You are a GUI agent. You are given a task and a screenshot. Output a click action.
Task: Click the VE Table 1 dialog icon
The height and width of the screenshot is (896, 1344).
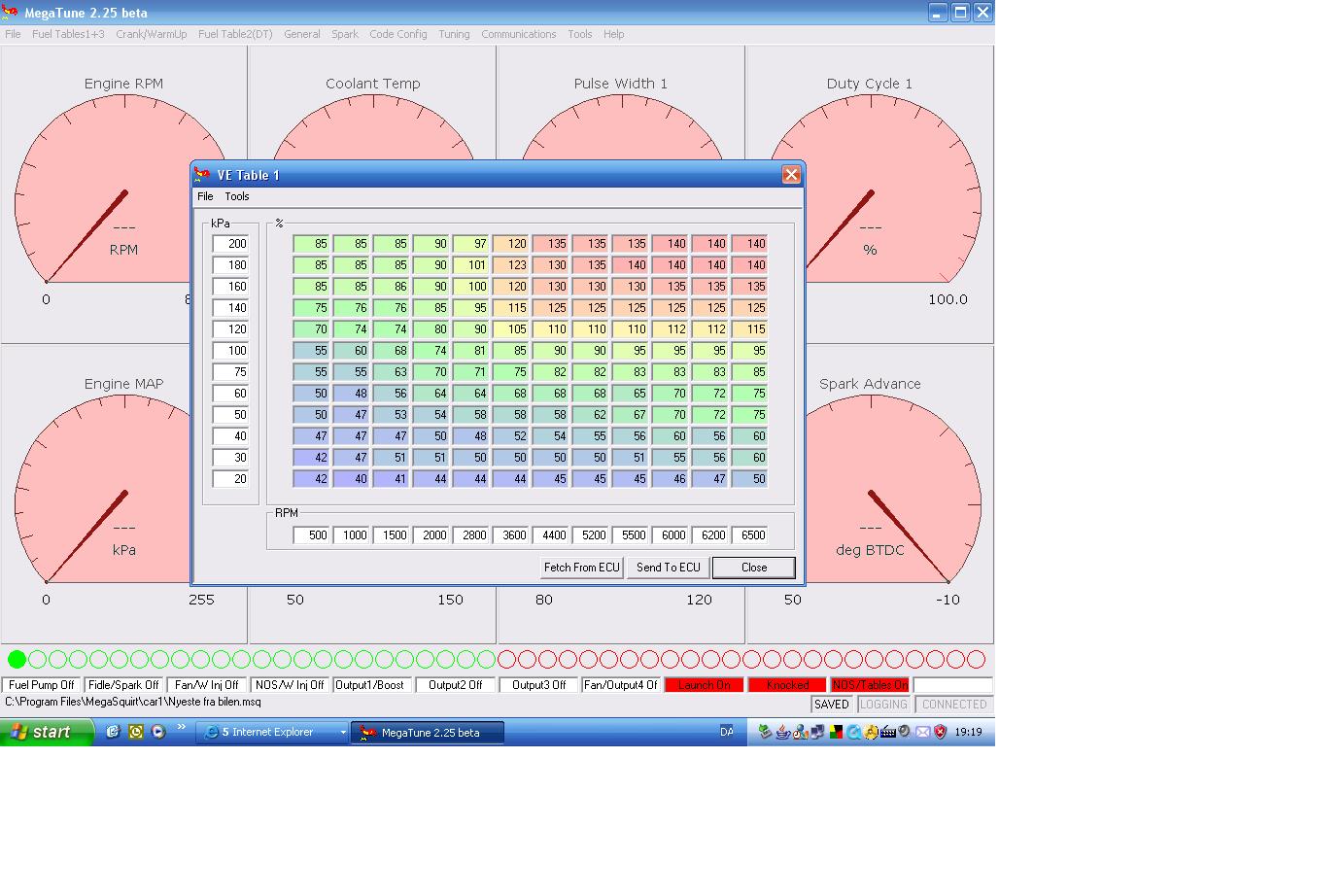[202, 175]
